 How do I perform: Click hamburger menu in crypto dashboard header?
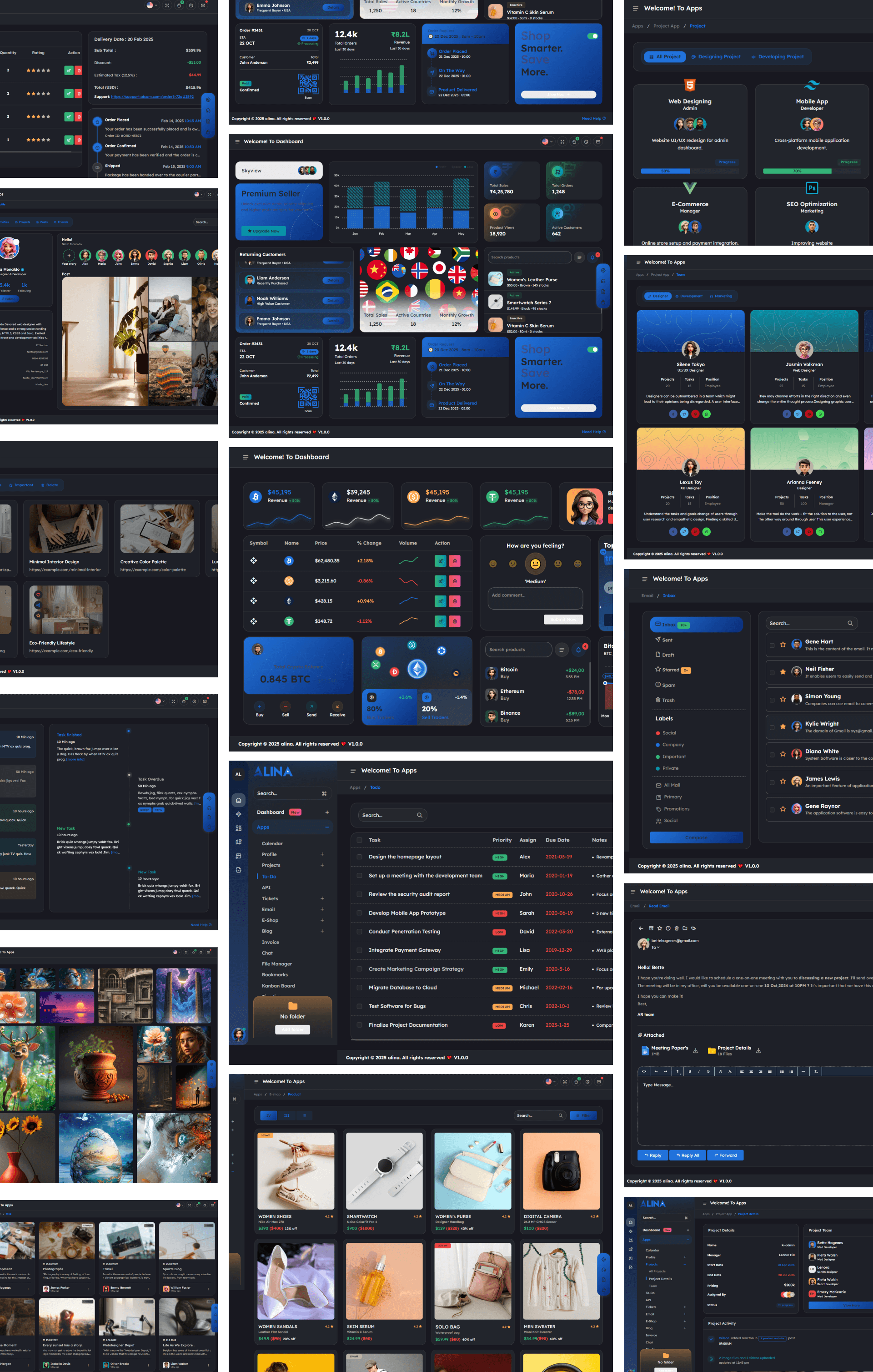(246, 457)
